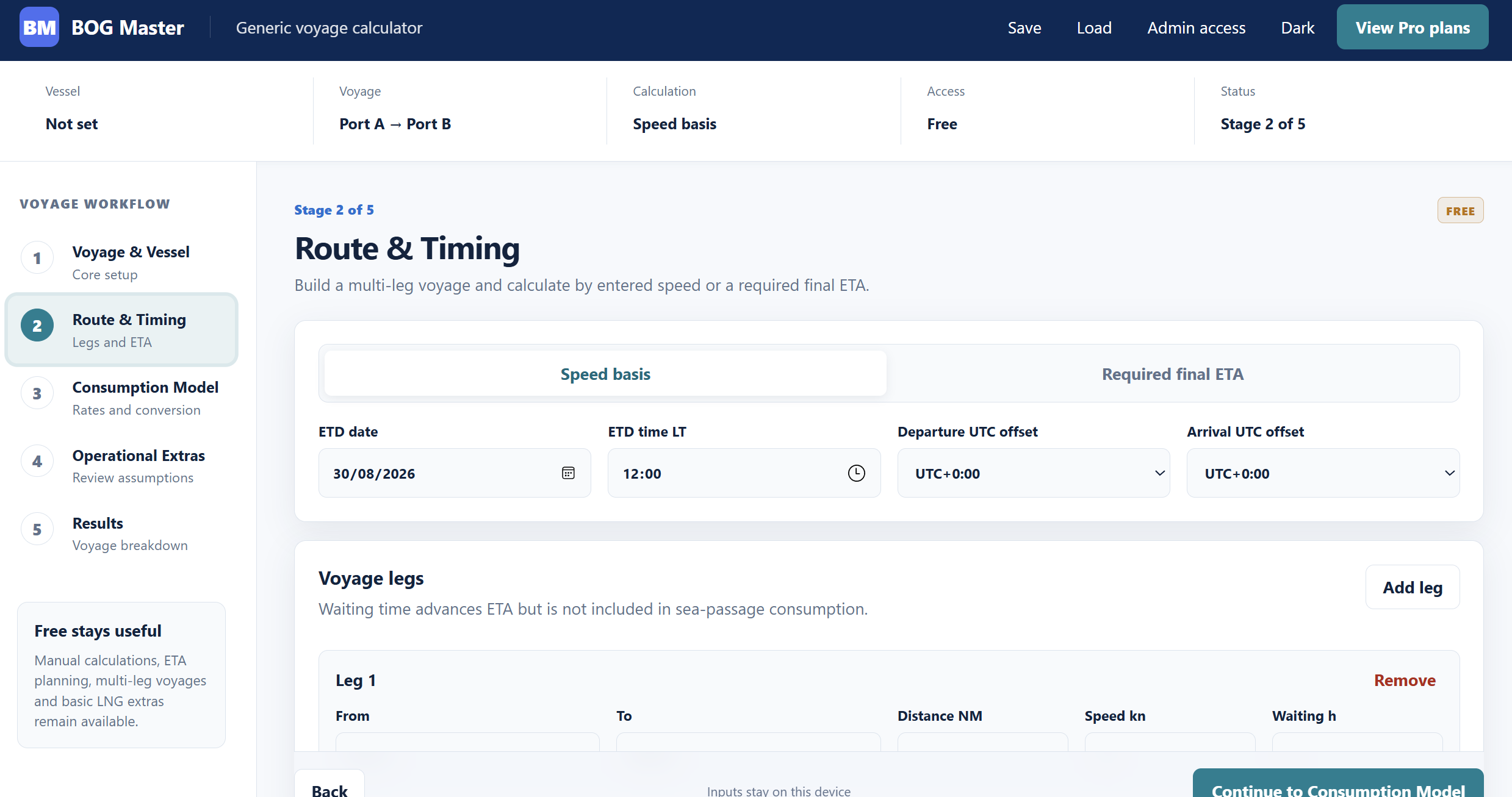The width and height of the screenshot is (1512, 797).
Task: Select step 1 number circle in workflow
Action: (x=37, y=258)
